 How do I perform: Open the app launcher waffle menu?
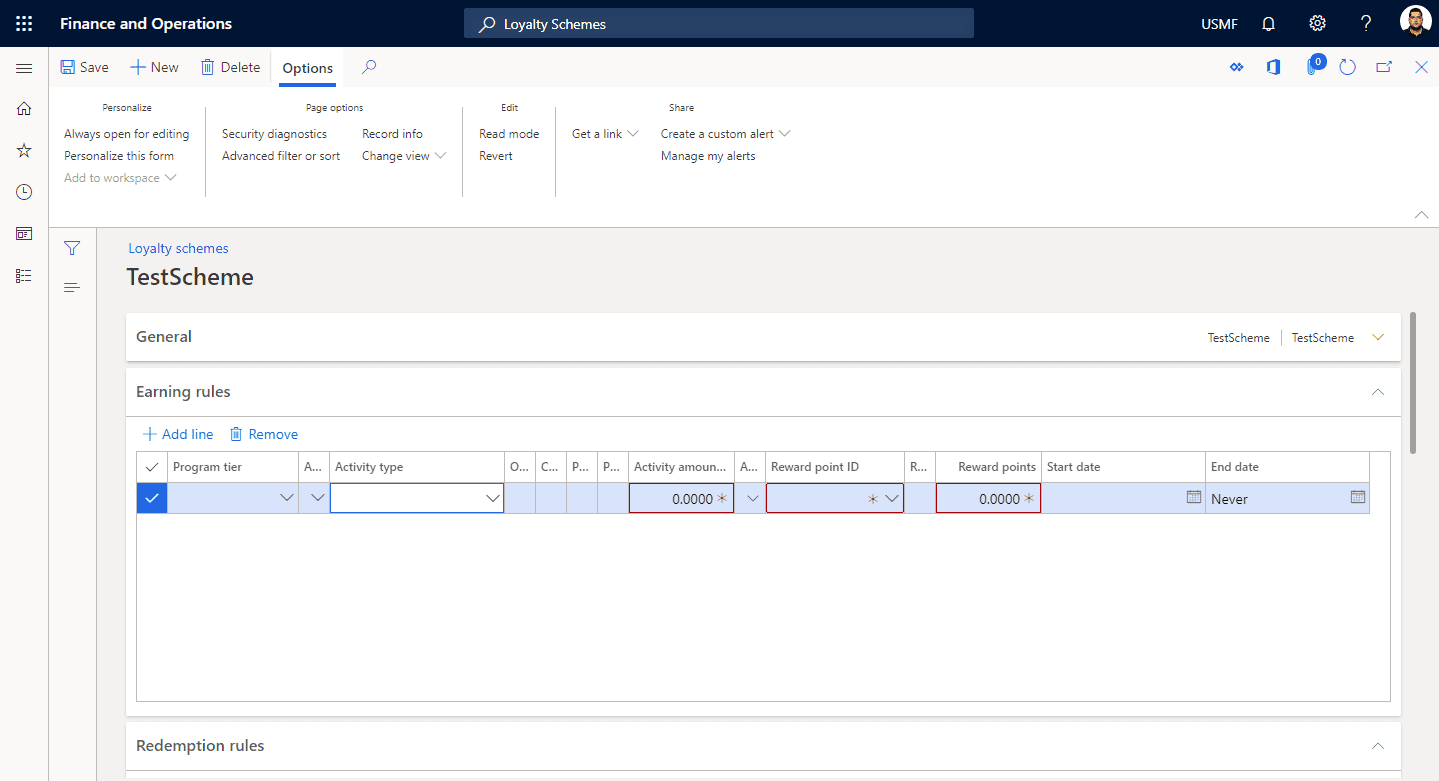[x=24, y=24]
